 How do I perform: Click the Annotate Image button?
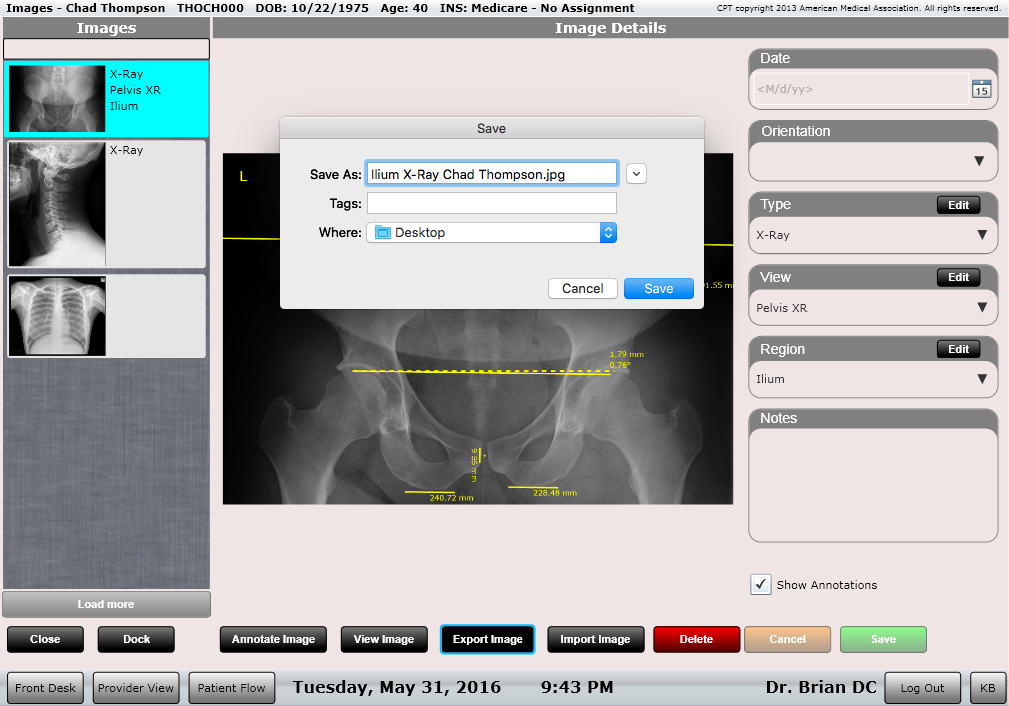coord(273,639)
